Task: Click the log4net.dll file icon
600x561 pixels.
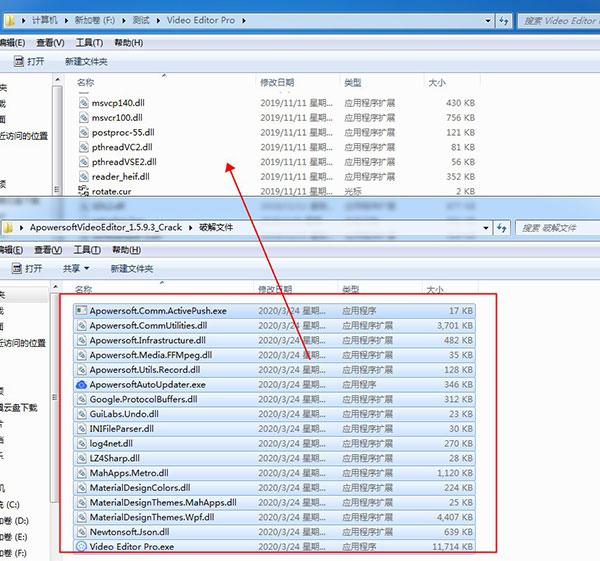Action: click(x=82, y=443)
